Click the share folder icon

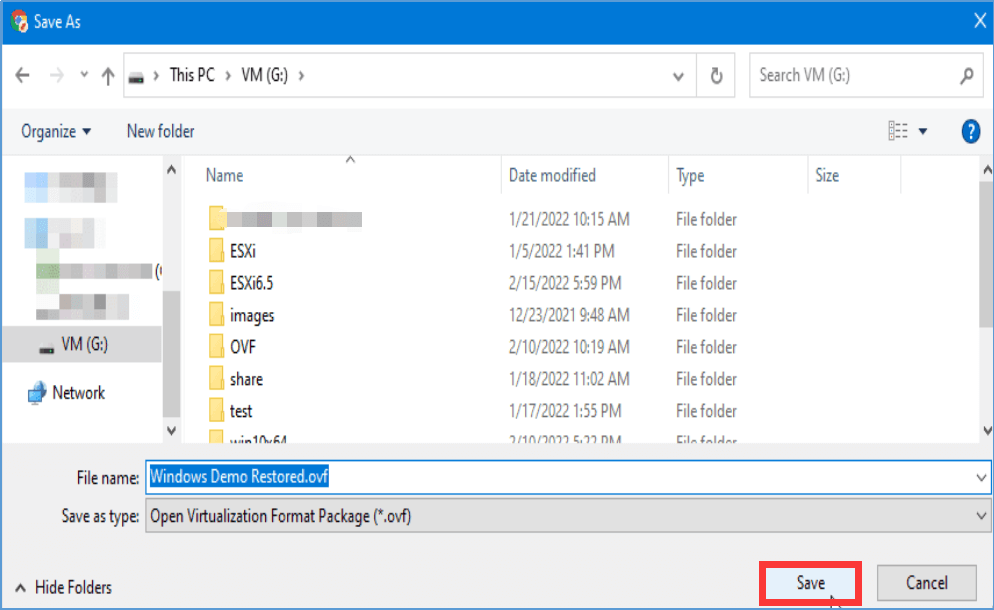pos(216,379)
